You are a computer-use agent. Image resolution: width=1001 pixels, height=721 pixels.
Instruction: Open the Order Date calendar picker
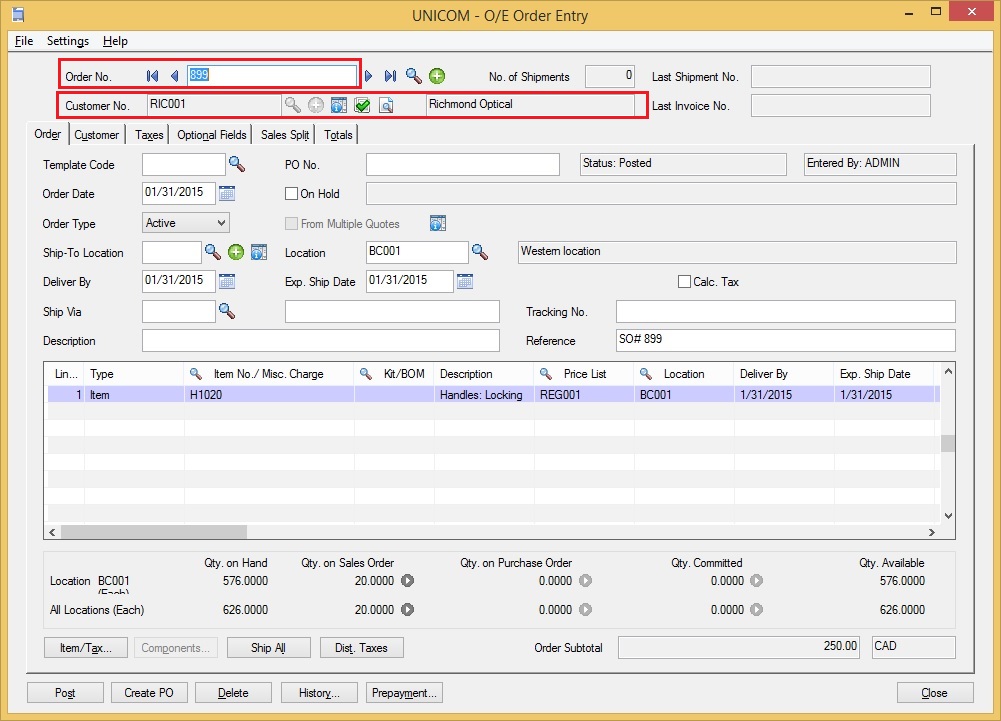(227, 193)
